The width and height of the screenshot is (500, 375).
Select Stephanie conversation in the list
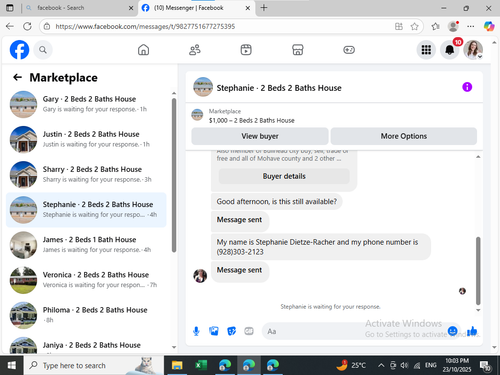coord(86,210)
